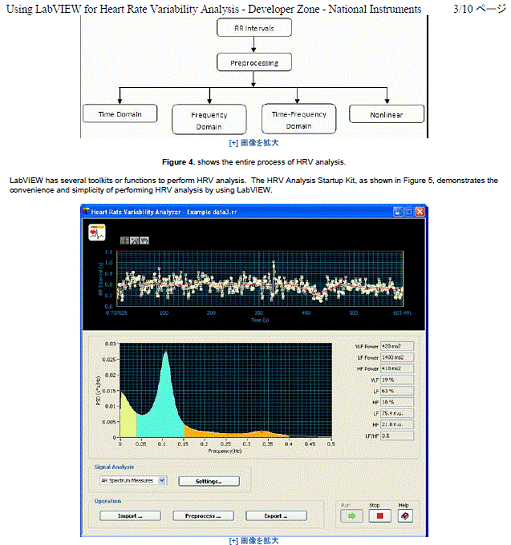
Task: Click the LabVIEW title bar application icon
Action: point(86,211)
